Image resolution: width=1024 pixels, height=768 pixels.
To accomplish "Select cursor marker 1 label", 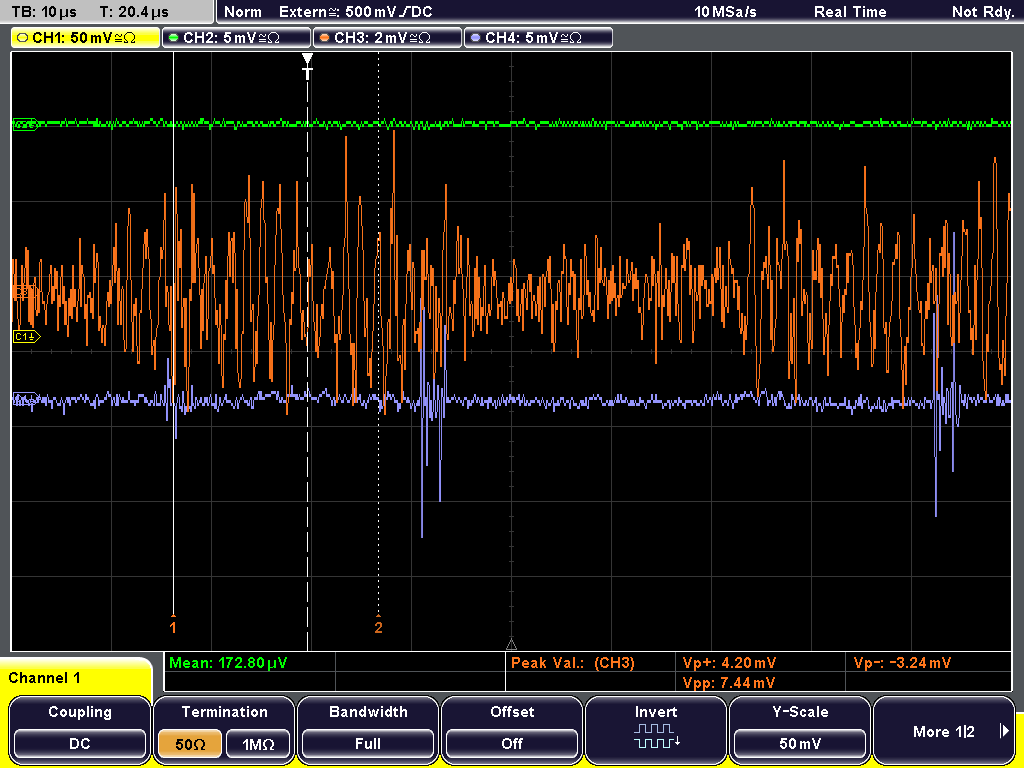I will 173,627.
